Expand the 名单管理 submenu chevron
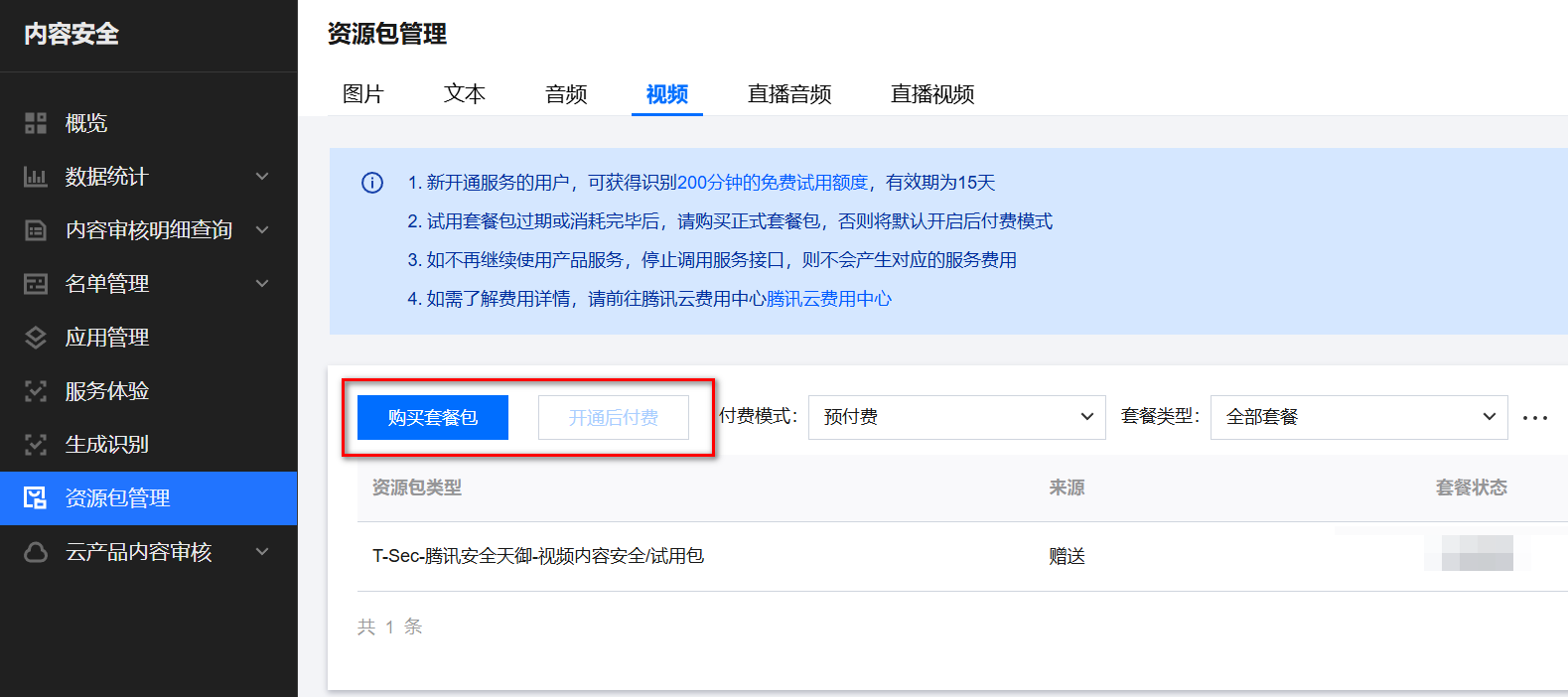This screenshot has height=697, width=1568. pyautogui.click(x=262, y=284)
